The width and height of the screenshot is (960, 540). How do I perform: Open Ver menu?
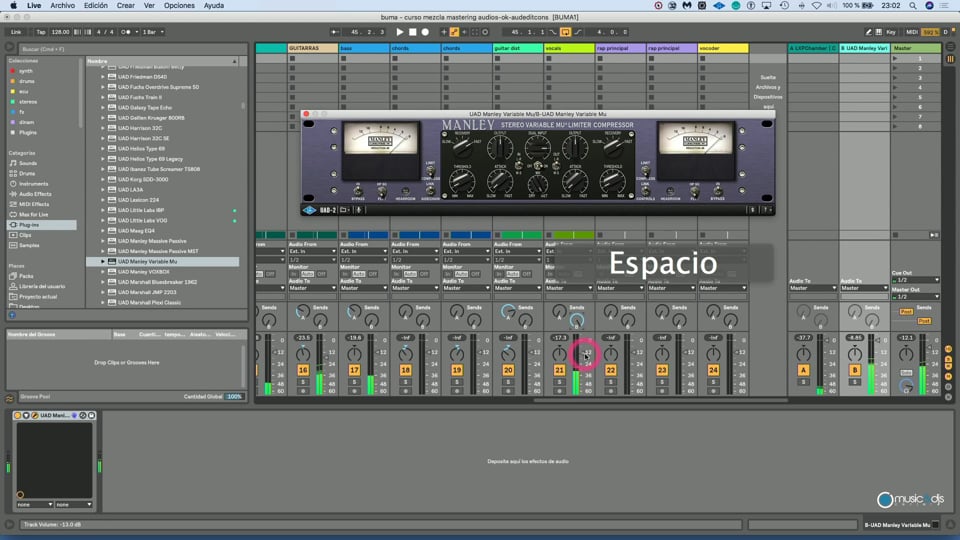click(149, 6)
